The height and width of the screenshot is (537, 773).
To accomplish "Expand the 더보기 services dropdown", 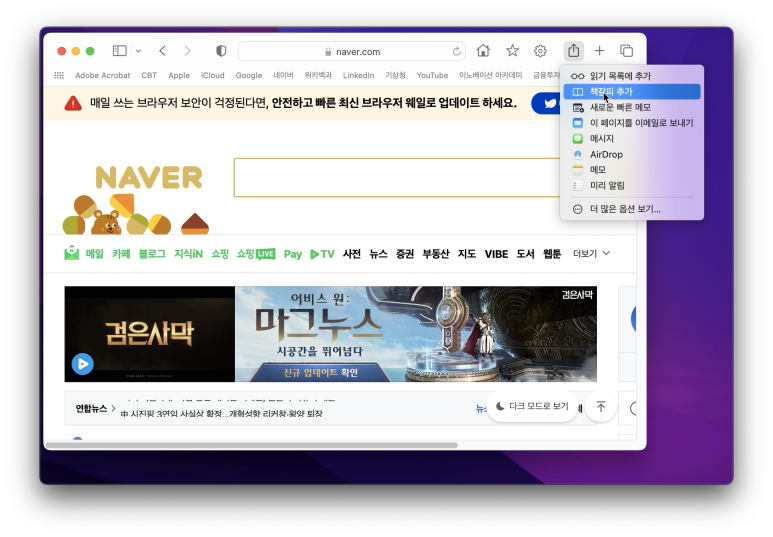I will pyautogui.click(x=592, y=253).
